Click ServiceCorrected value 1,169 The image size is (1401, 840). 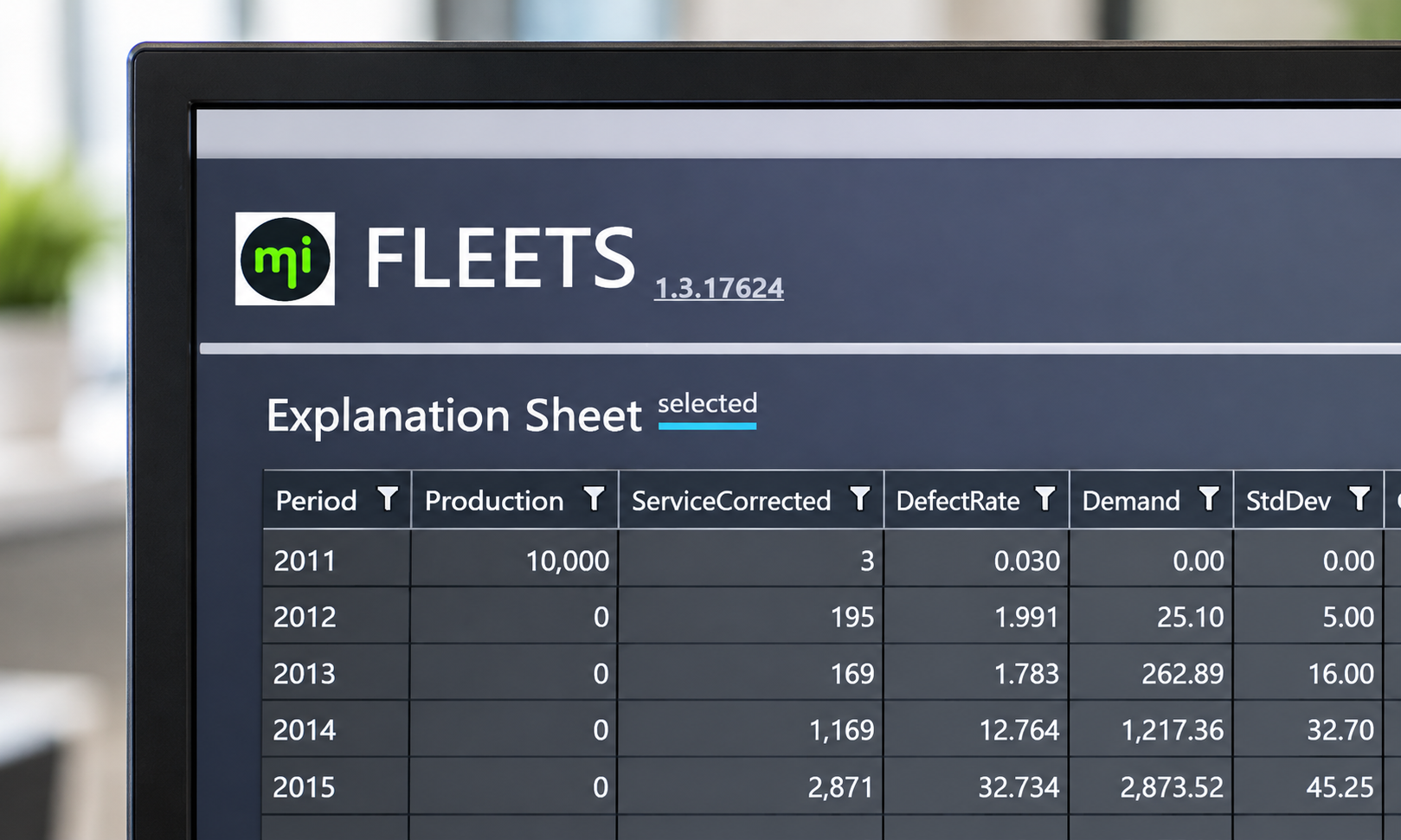click(x=841, y=731)
